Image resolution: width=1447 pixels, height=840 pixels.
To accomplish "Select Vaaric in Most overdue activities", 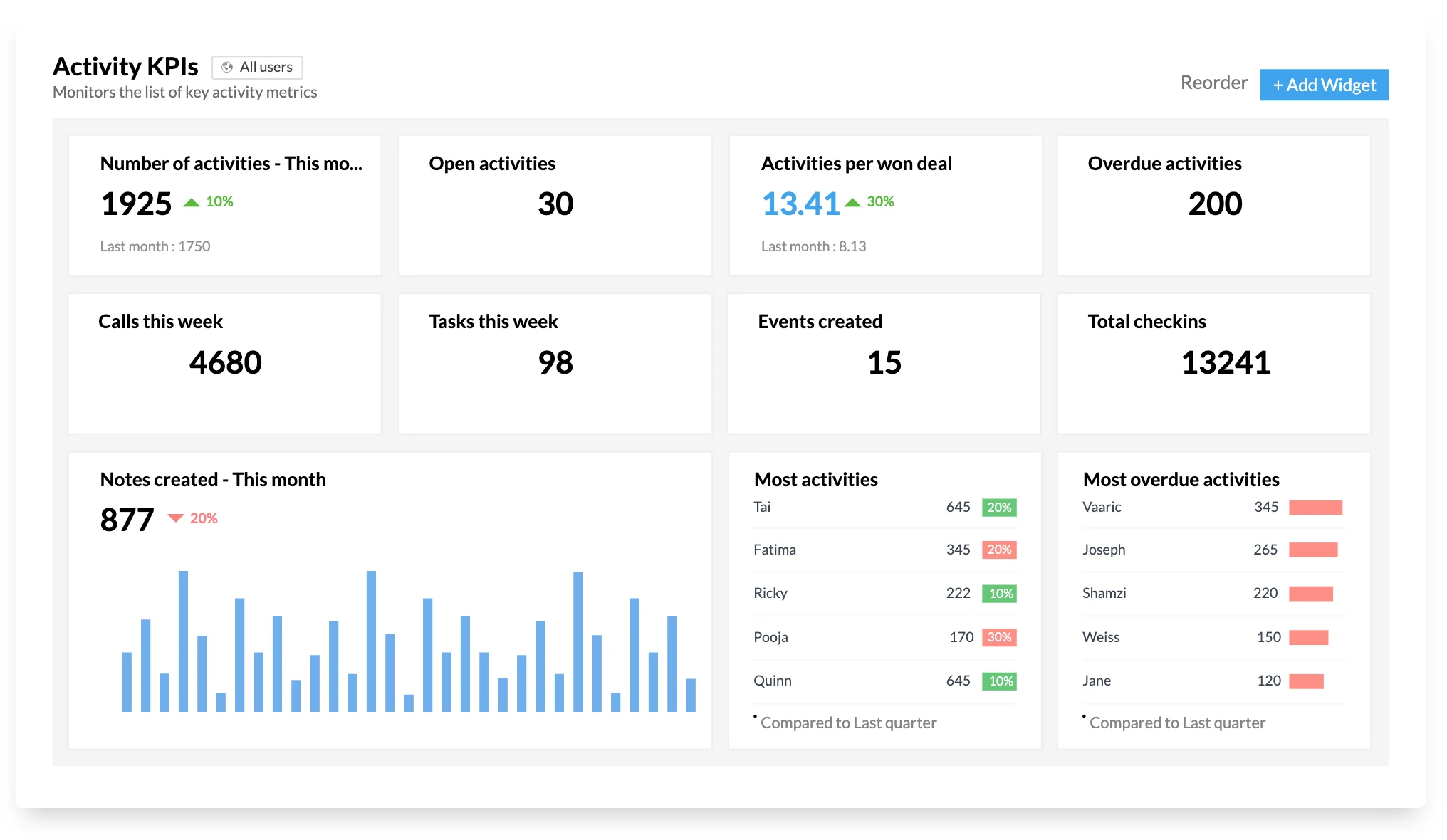I will (1213, 507).
